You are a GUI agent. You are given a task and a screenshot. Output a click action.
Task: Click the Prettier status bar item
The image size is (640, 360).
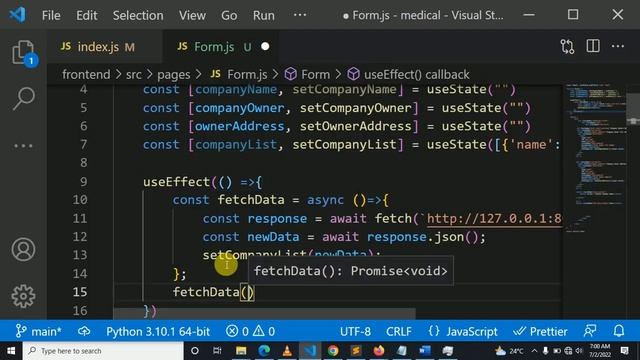tap(540, 331)
